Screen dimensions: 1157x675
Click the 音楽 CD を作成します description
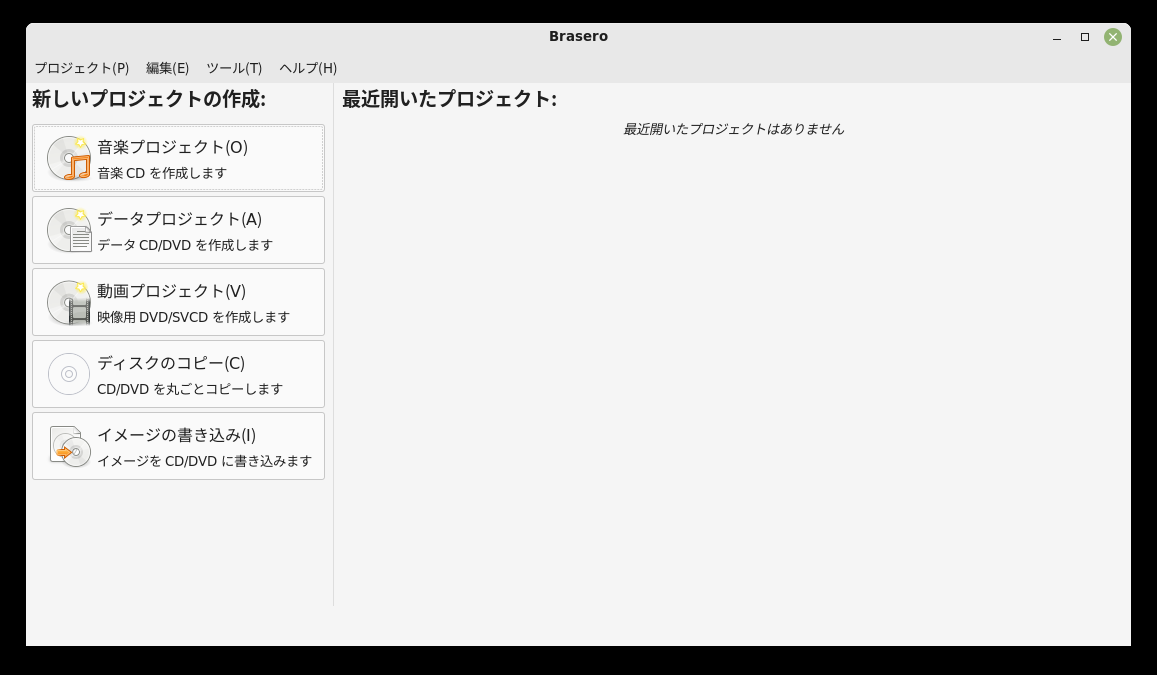[x=162, y=173]
